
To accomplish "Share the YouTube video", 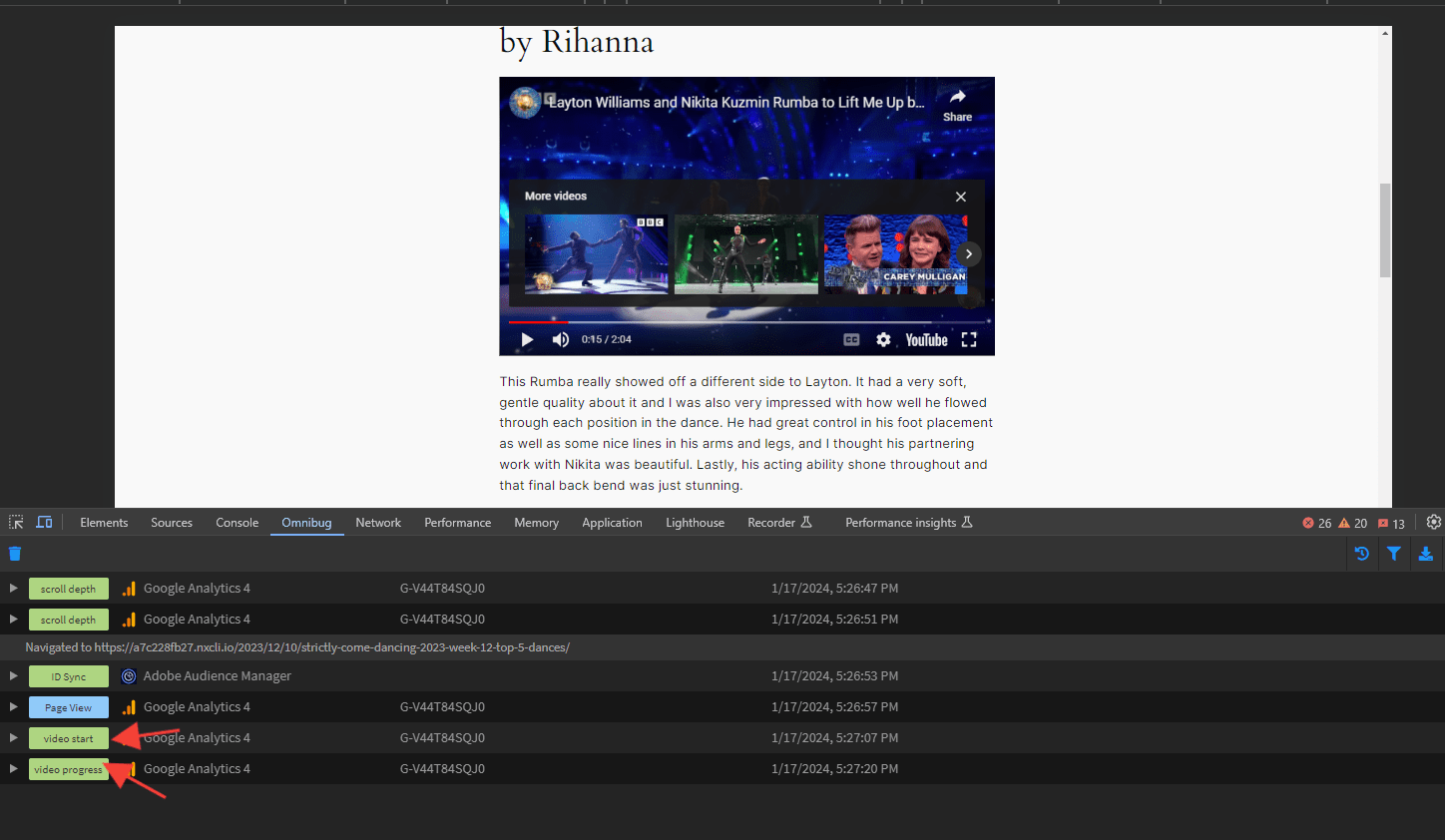I will click(x=957, y=104).
